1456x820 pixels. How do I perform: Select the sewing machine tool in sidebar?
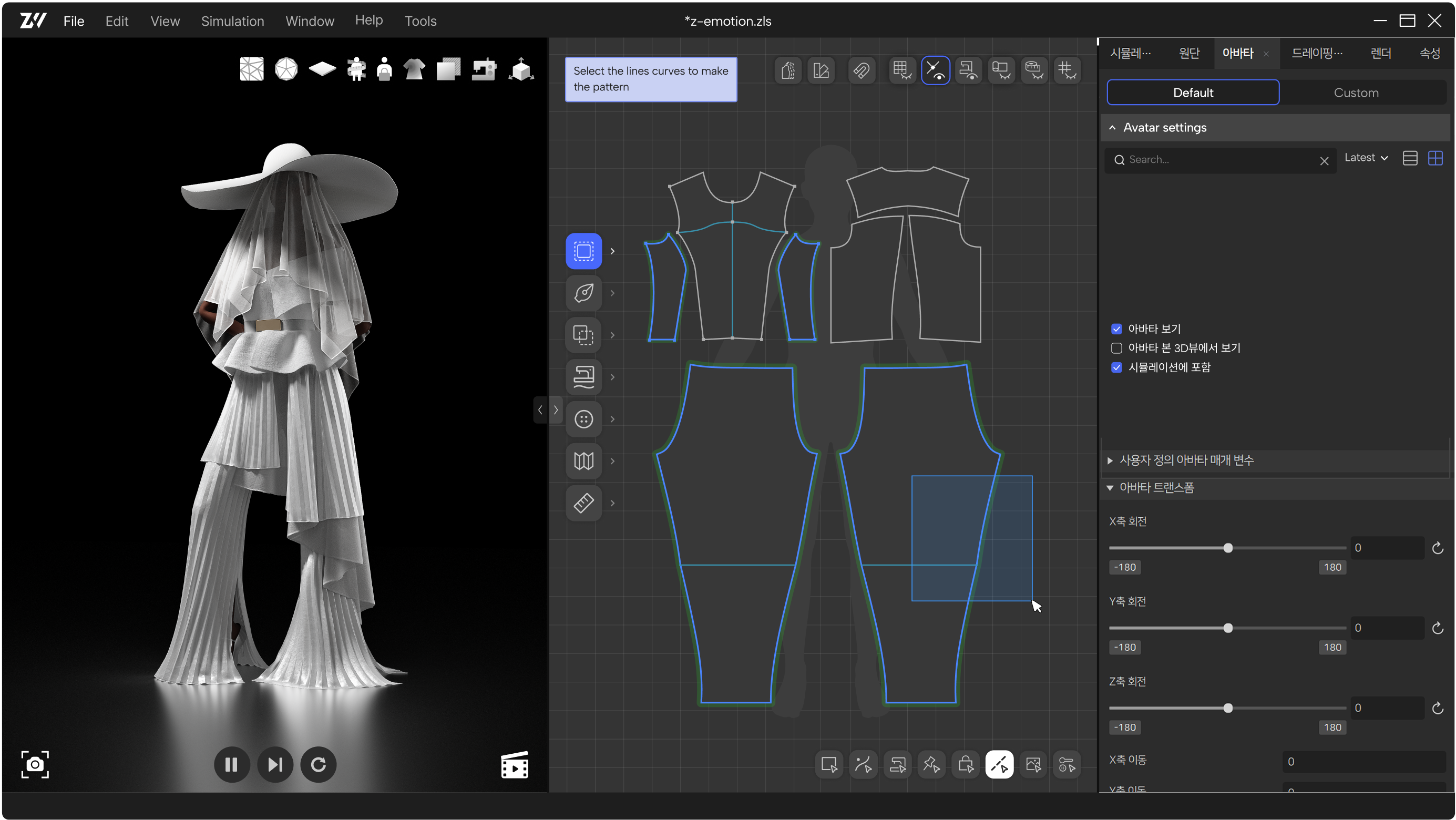(583, 377)
